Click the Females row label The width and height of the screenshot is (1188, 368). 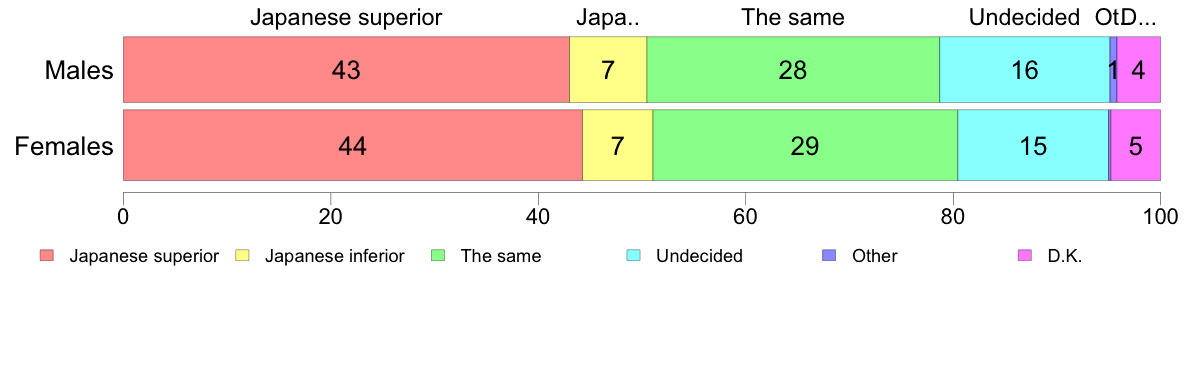tap(64, 145)
